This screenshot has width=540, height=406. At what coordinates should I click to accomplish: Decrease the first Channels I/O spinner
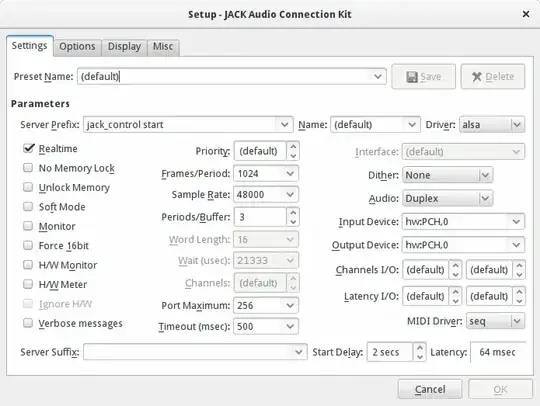pyautogui.click(x=455, y=274)
